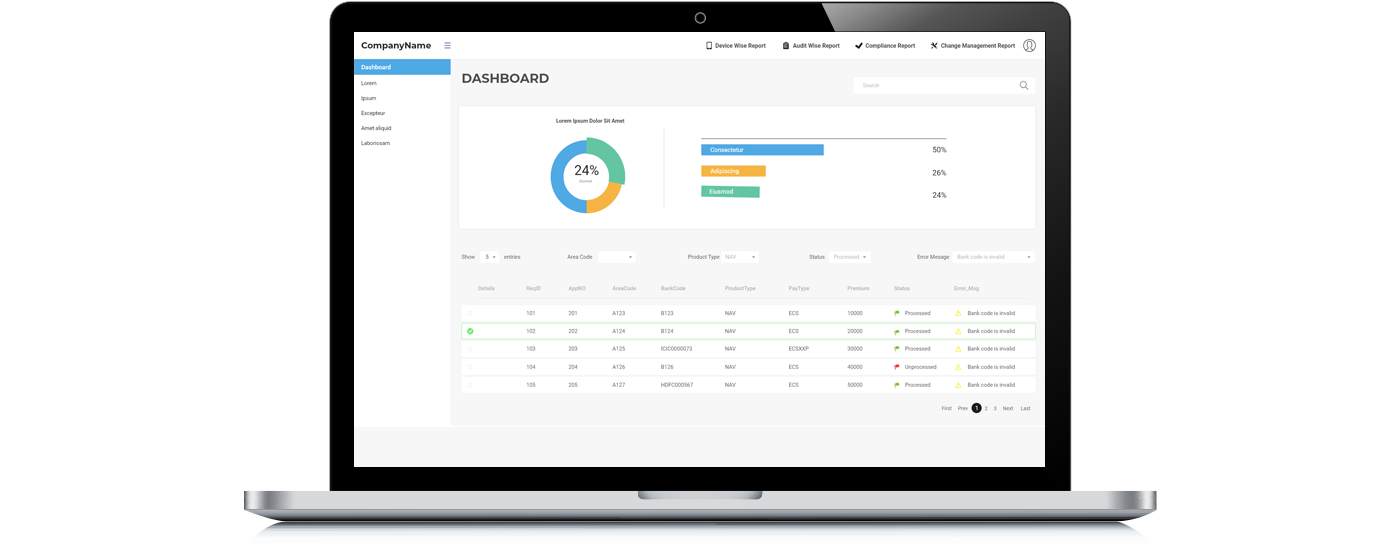
Task: Select the details radio for ReqID 105
Action: pos(470,385)
